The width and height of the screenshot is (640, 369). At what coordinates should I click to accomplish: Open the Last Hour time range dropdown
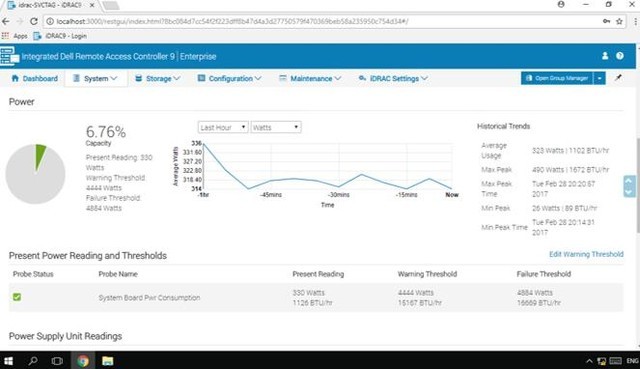tap(223, 127)
